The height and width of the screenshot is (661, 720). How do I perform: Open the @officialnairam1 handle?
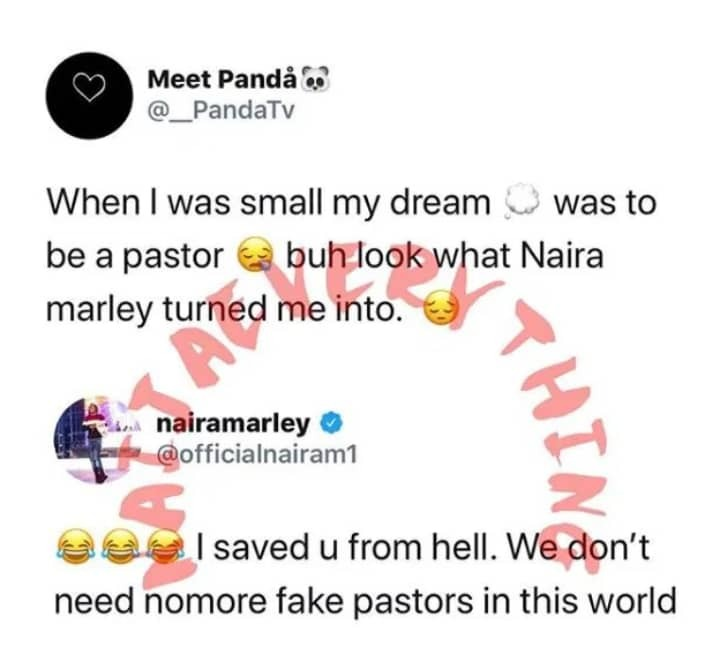point(257,455)
